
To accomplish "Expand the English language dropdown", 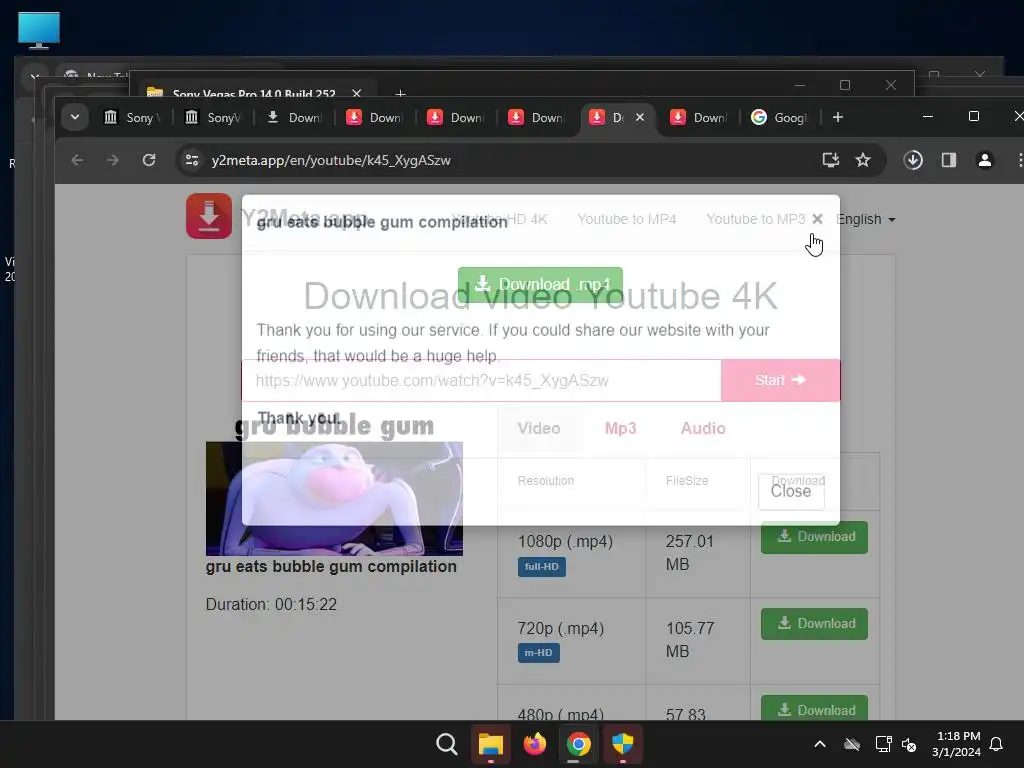I will coord(865,219).
